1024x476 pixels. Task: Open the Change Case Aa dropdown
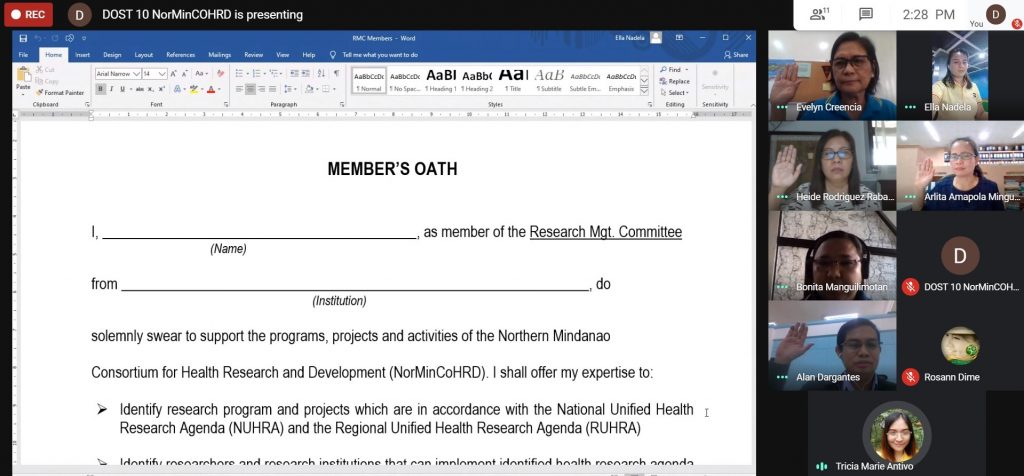pyautogui.click(x=201, y=73)
